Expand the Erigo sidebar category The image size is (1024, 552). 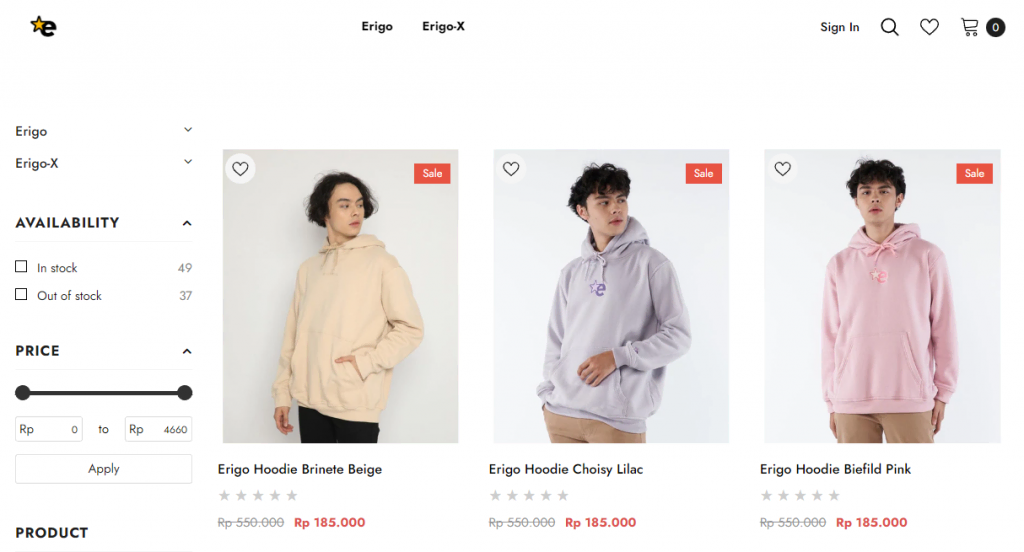[x=187, y=130]
